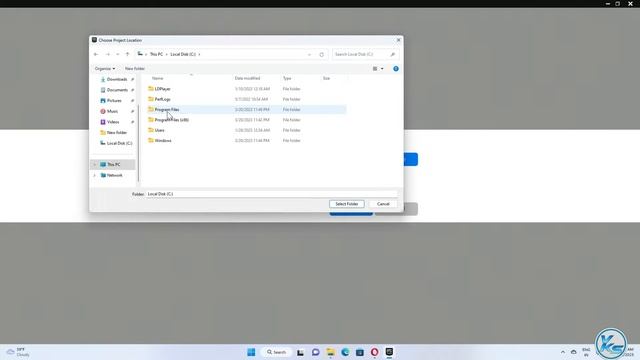The image size is (640, 360).
Task: Open Microsoft Edge from the taskbar
Action: [x=345, y=352]
